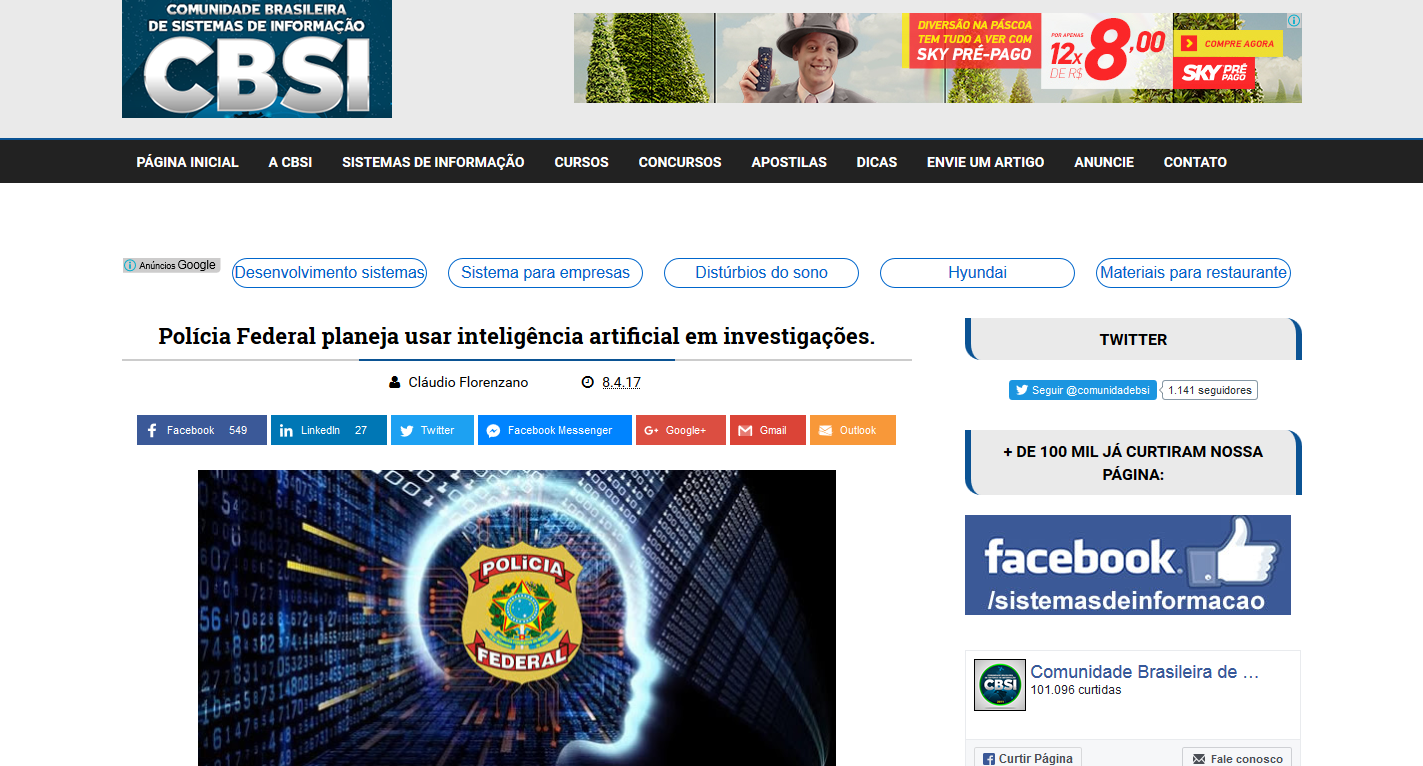Screen dimensions: 1423x766
Task: Click author name Cláudio Florenzano
Action: pyautogui.click(x=468, y=383)
